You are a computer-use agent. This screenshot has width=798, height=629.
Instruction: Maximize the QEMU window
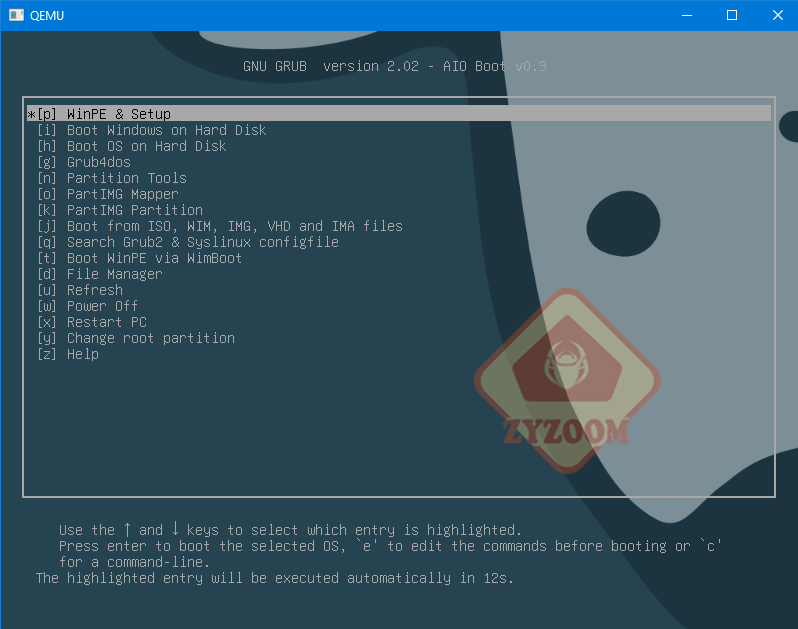731,15
